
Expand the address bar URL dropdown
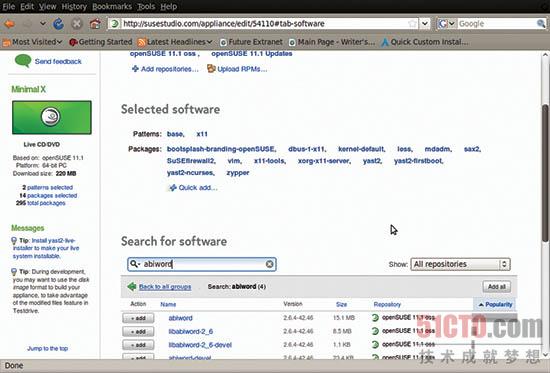click(x=425, y=24)
